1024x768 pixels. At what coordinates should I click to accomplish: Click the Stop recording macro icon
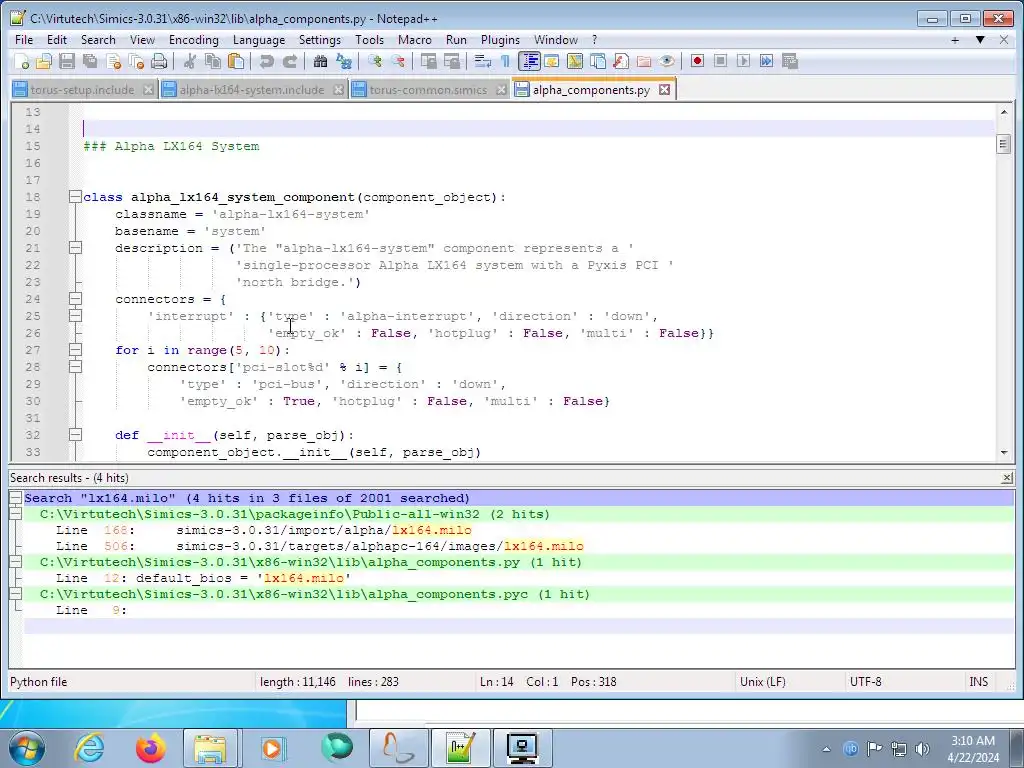pos(720,61)
